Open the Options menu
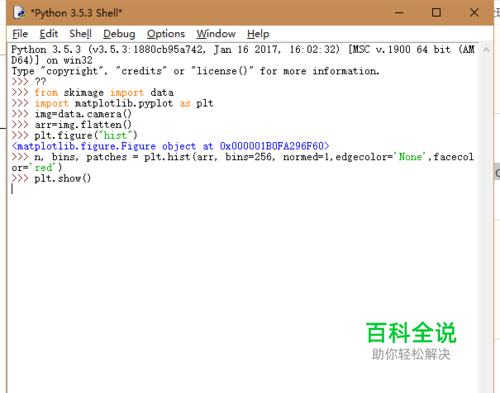500x393 pixels. coord(166,34)
